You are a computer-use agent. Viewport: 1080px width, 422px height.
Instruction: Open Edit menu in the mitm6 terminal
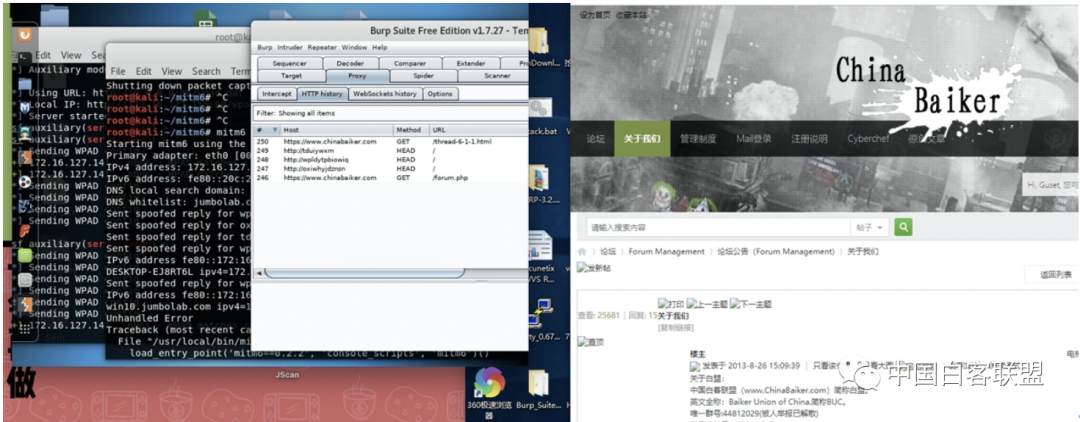pyautogui.click(x=143, y=71)
